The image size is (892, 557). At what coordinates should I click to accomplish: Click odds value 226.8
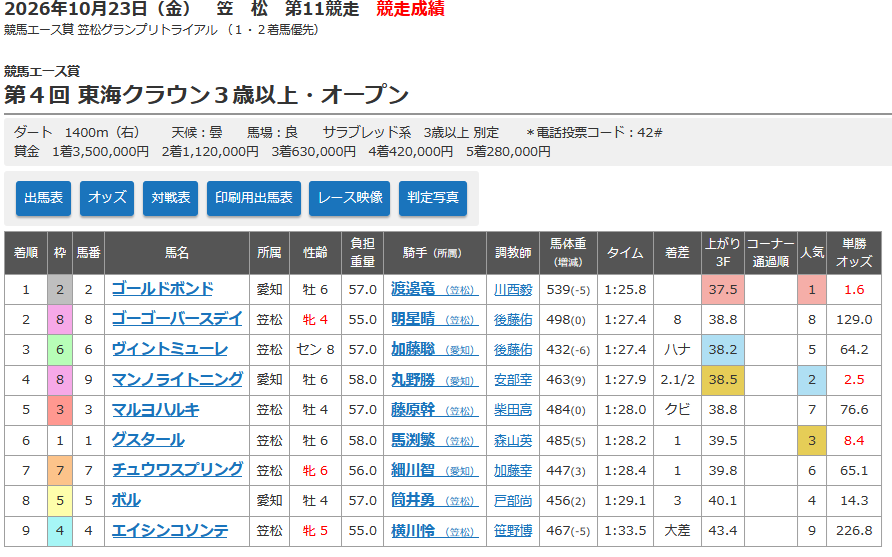pyautogui.click(x=854, y=531)
